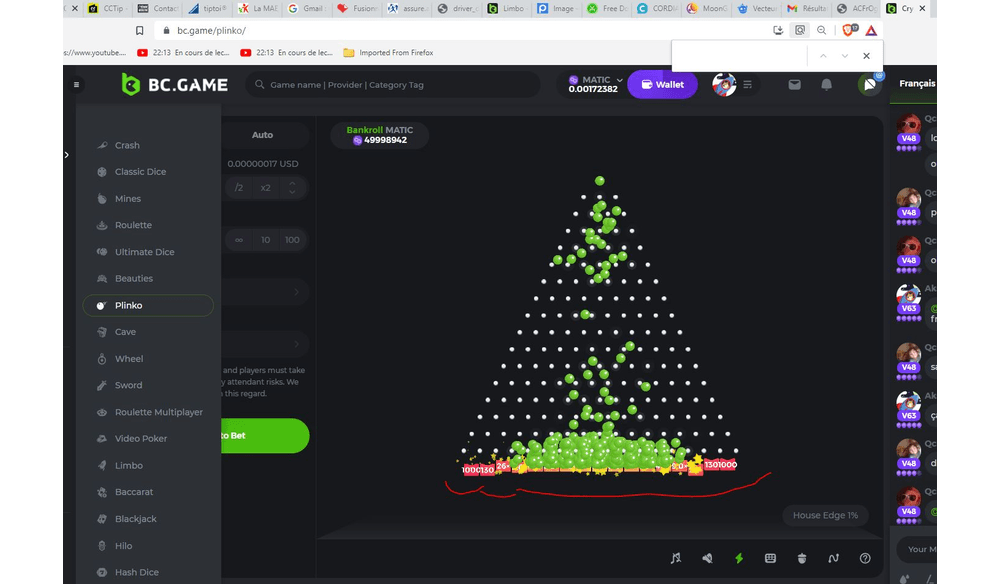Select Crash from the game menu
Viewport: 1000px width, 584px height.
pos(127,146)
